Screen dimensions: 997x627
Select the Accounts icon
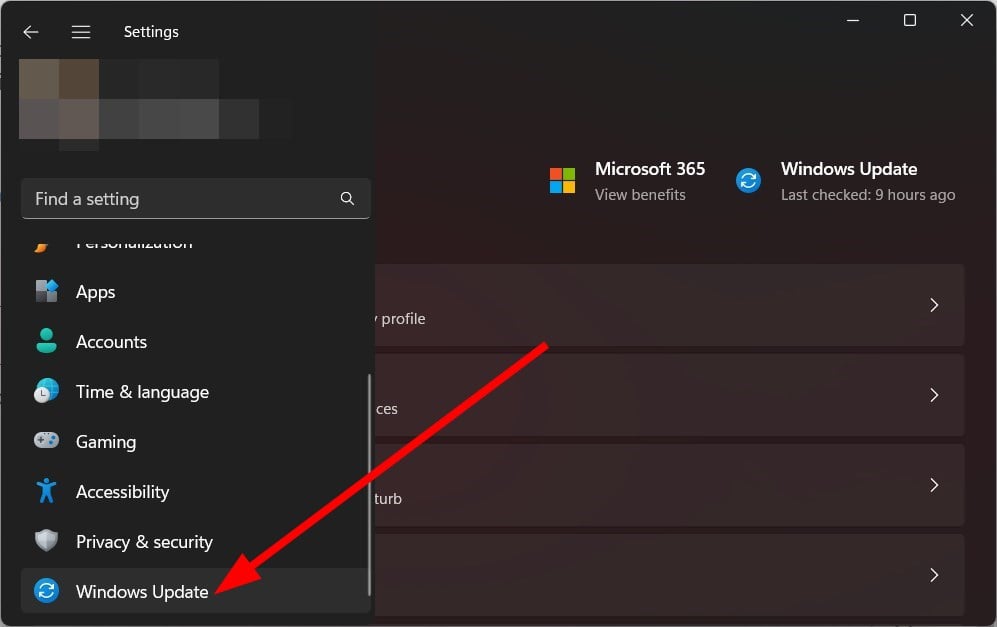pyautogui.click(x=46, y=341)
